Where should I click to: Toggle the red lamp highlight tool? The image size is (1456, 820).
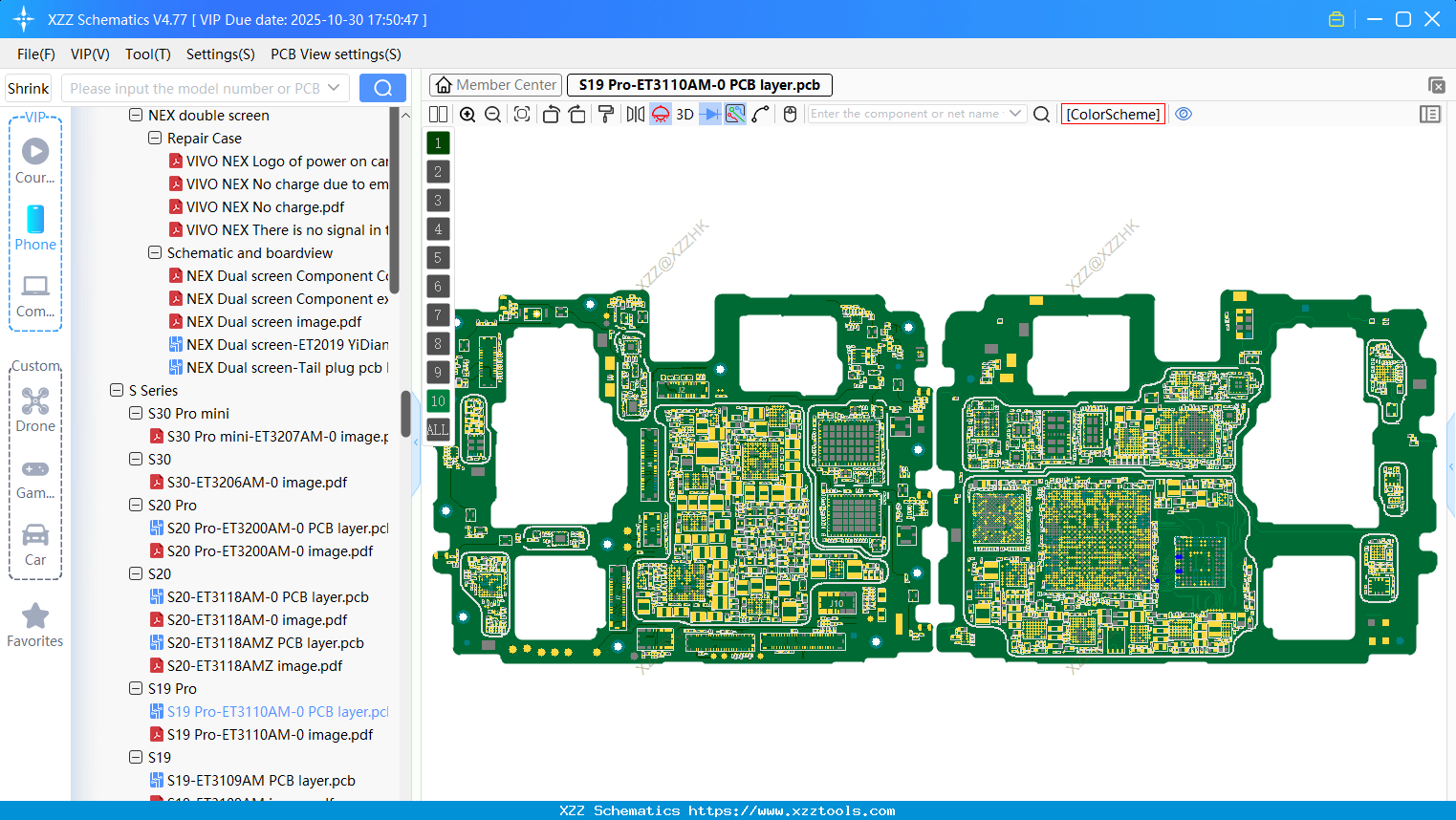[660, 114]
